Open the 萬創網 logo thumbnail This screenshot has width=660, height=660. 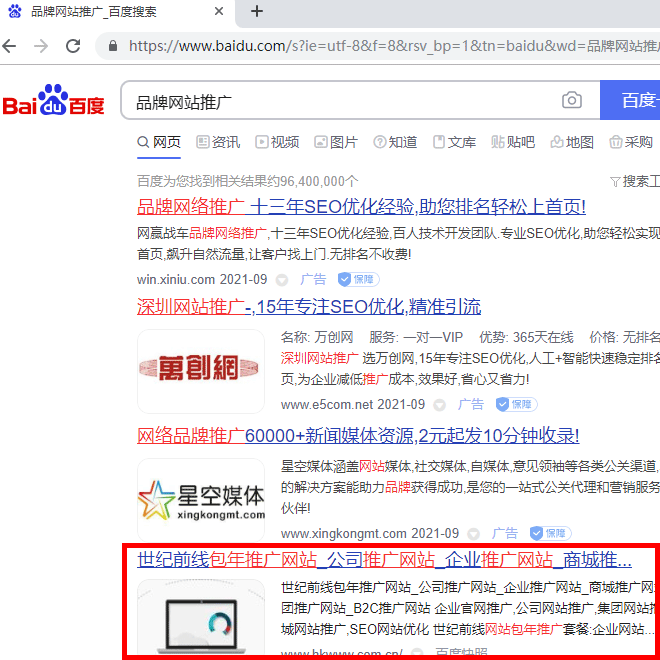(x=201, y=371)
